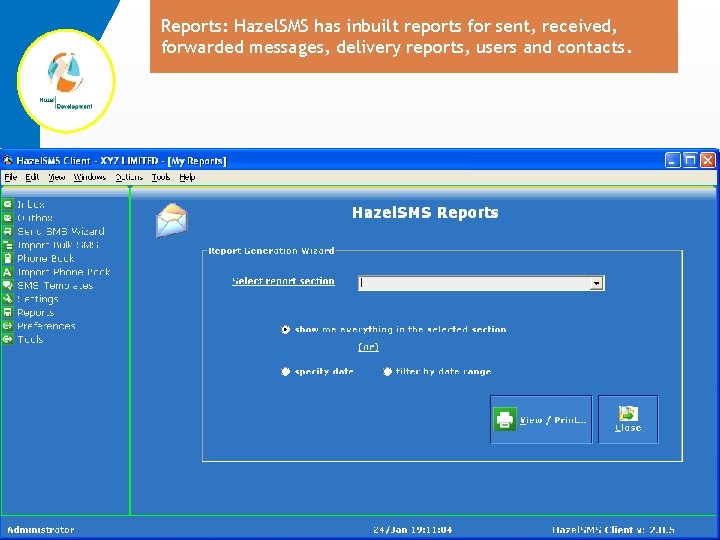Open the Help menu
720x540 pixels.
click(x=187, y=177)
